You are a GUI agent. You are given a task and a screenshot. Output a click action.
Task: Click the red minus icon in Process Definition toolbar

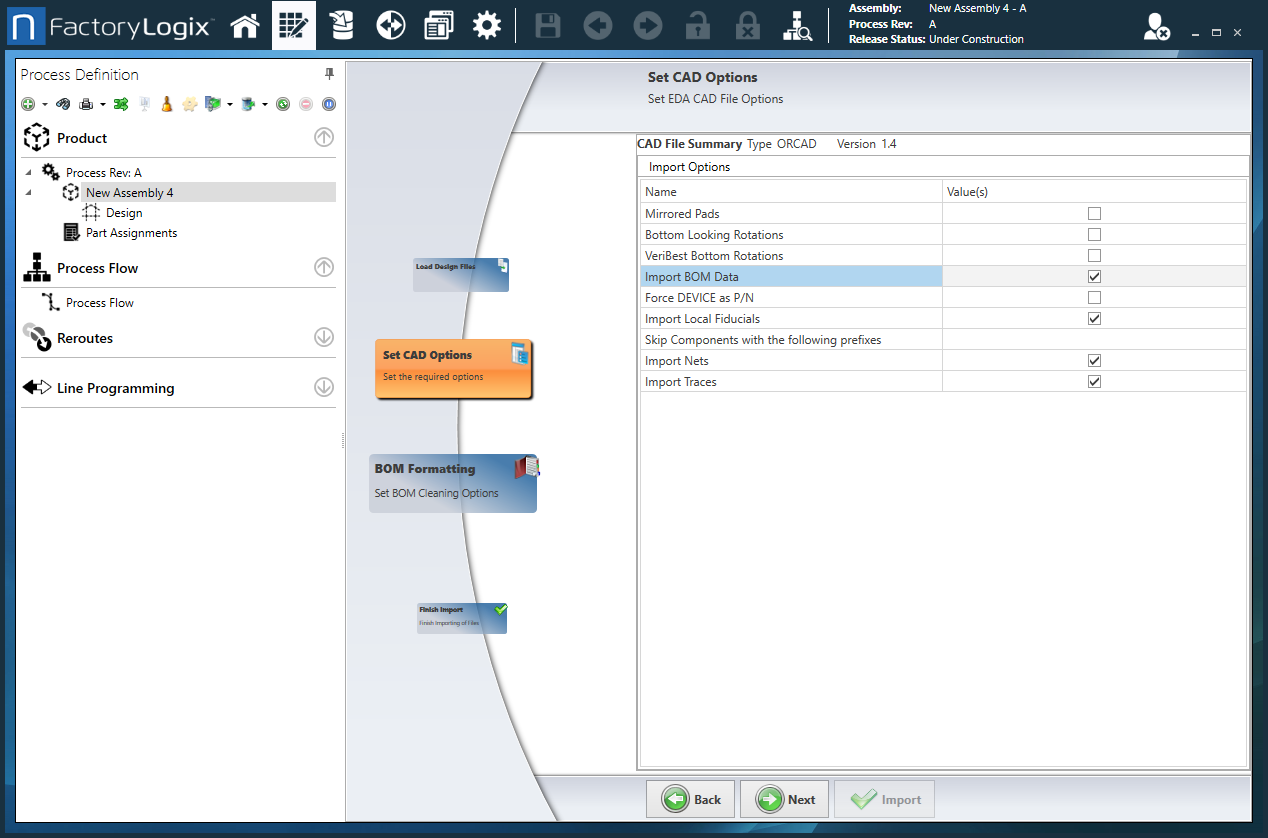tap(305, 103)
